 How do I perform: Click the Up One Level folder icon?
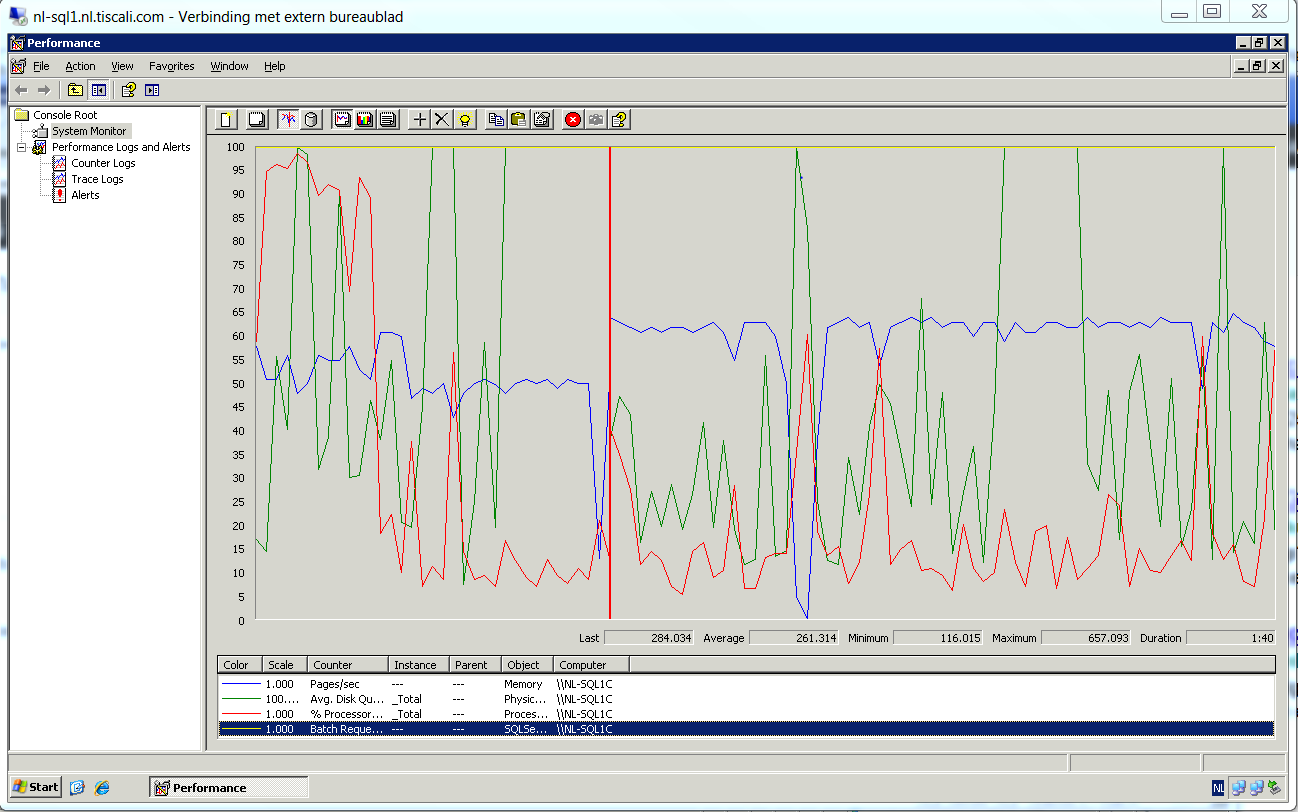click(x=76, y=90)
